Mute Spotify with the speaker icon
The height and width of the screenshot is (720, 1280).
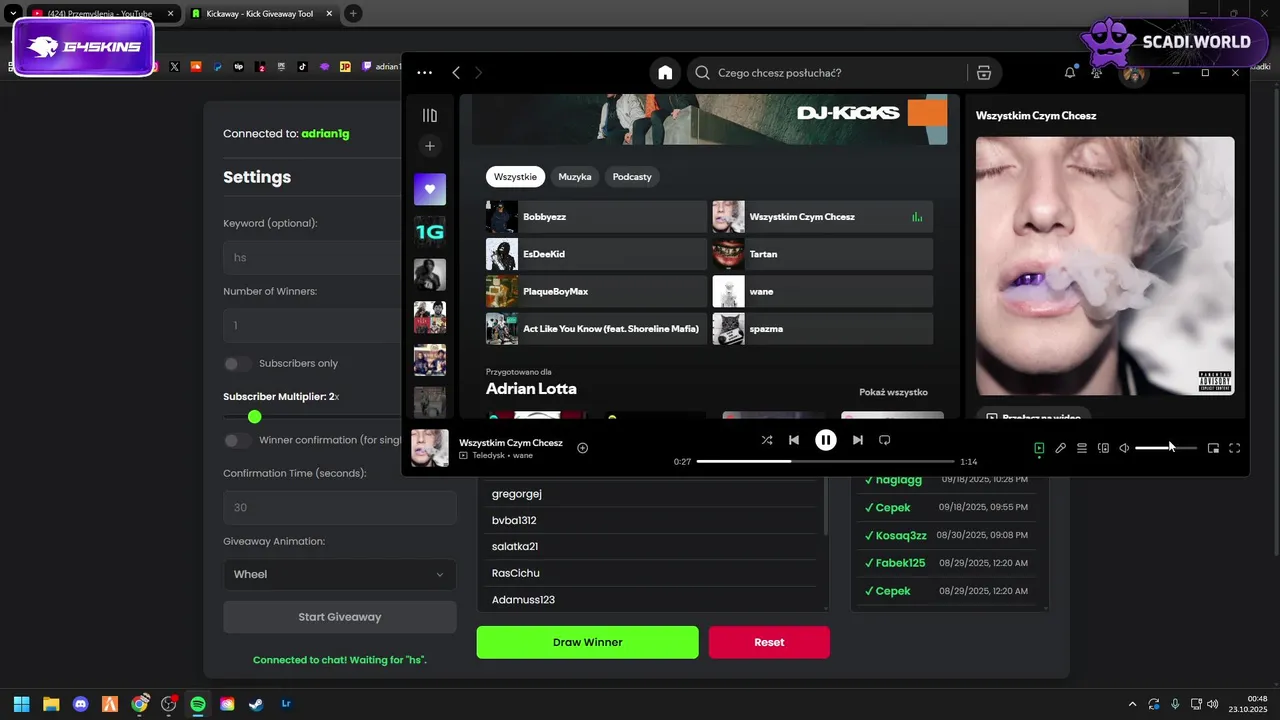tap(1124, 448)
